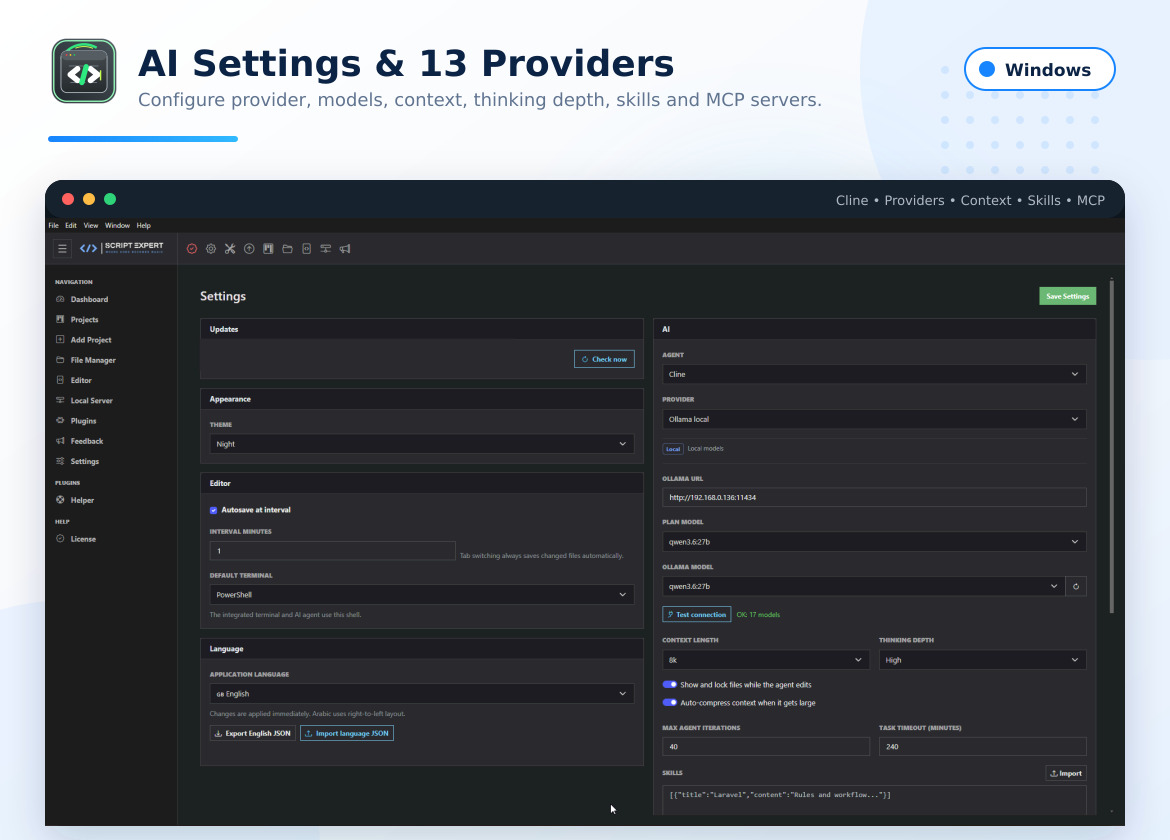The height and width of the screenshot is (840, 1170).
Task: Open the folder icon in the toolbar
Action: pos(287,249)
